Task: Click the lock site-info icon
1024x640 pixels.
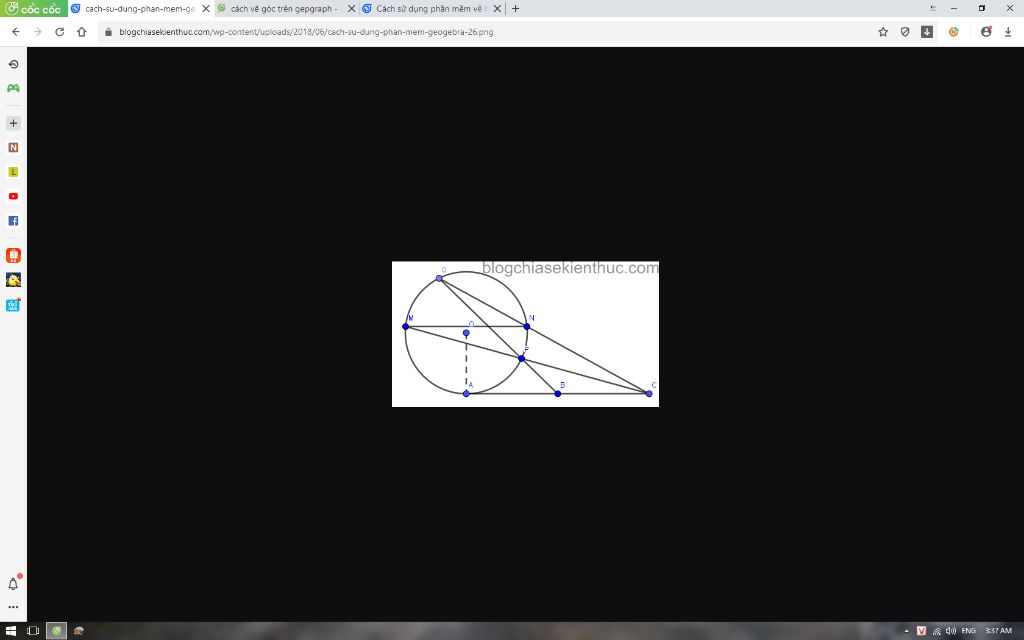Action: pos(108,31)
